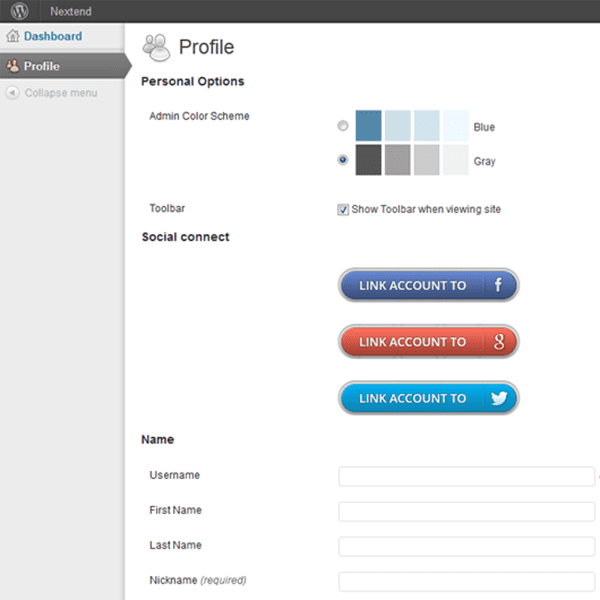This screenshot has width=600, height=600.
Task: Click the lightest Blue scheme swatch
Action: [456, 126]
